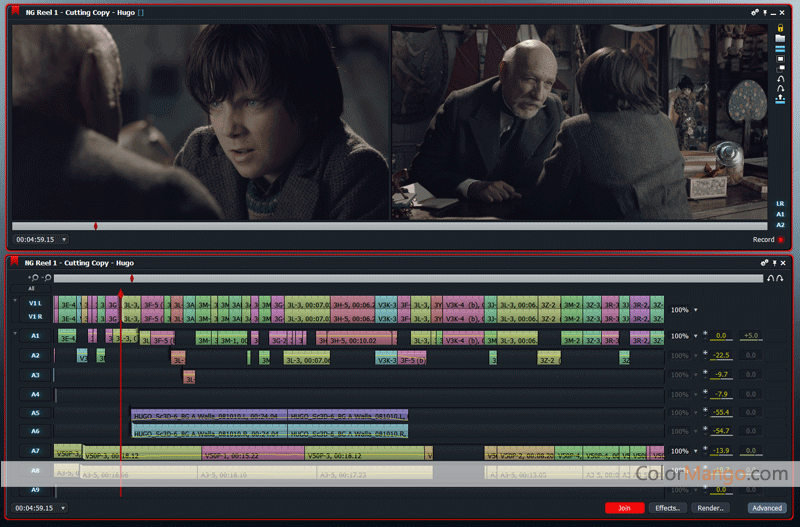800x527 pixels.
Task: Click the undo arrow in viewer sidebar
Action: 780,79
